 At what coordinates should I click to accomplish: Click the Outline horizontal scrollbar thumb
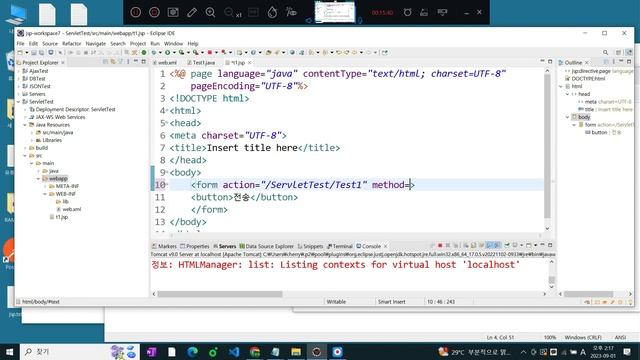(x=588, y=294)
